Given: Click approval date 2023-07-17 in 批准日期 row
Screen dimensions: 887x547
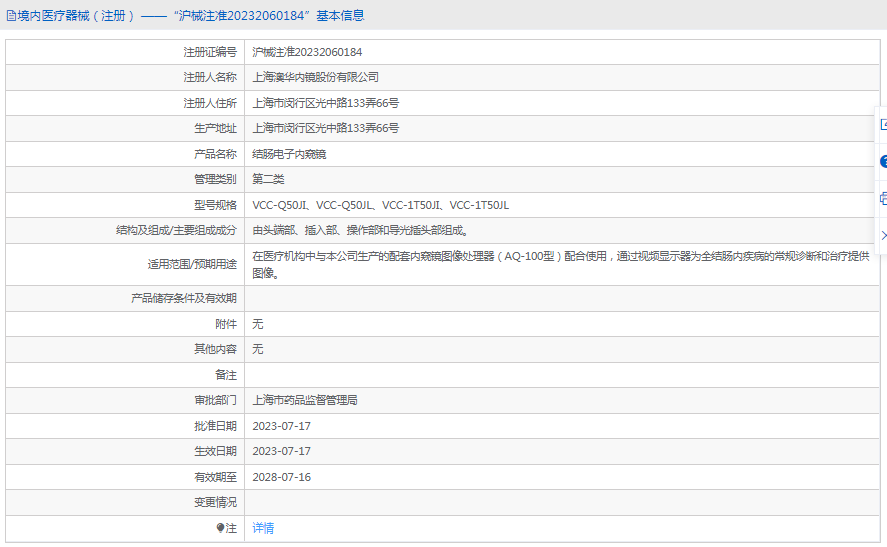Looking at the screenshot, I should point(282,426).
